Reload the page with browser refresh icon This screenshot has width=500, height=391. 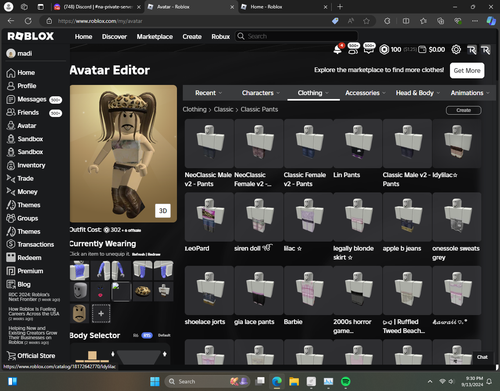[28, 21]
